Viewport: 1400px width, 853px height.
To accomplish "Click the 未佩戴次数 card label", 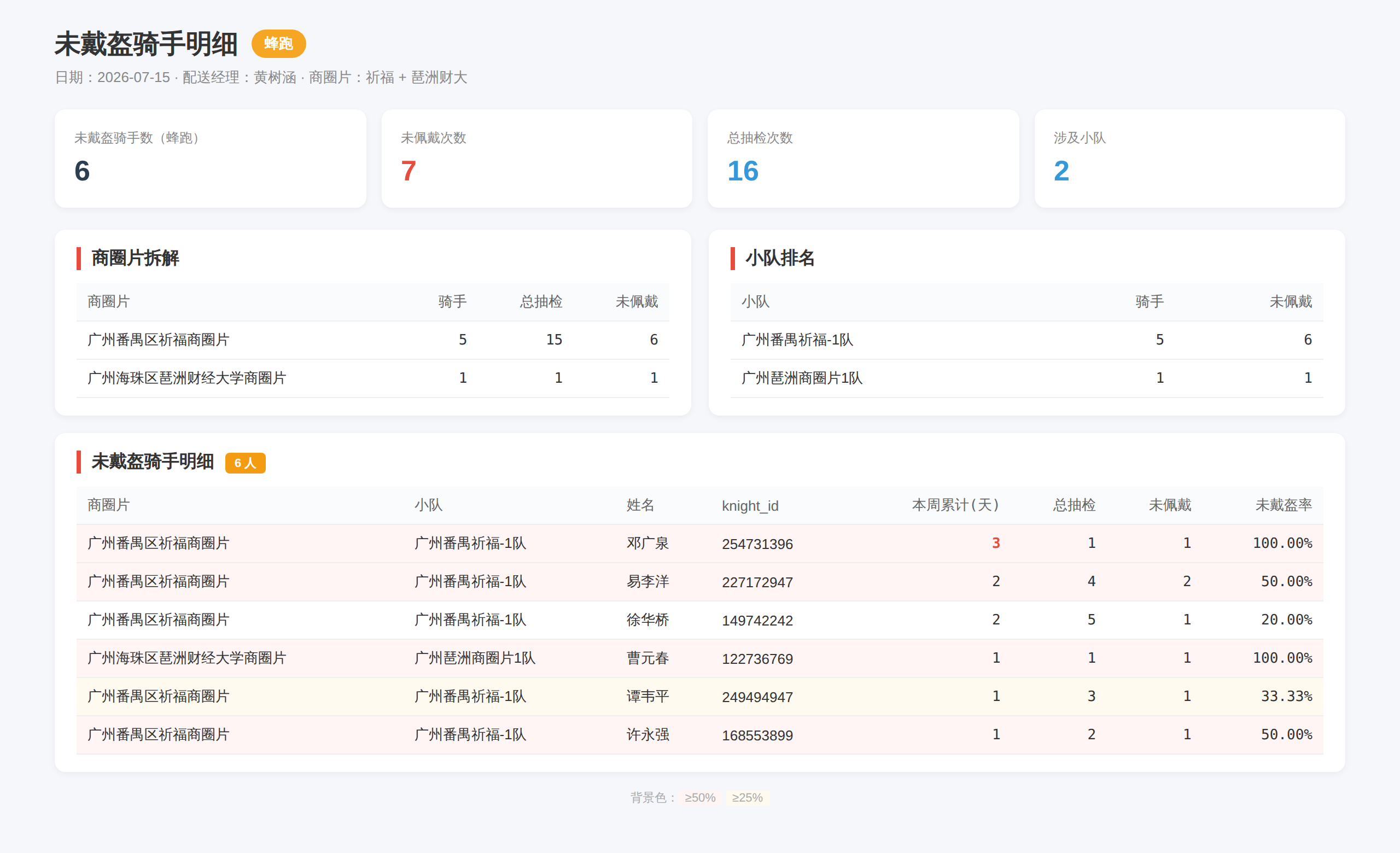I will coord(434,138).
